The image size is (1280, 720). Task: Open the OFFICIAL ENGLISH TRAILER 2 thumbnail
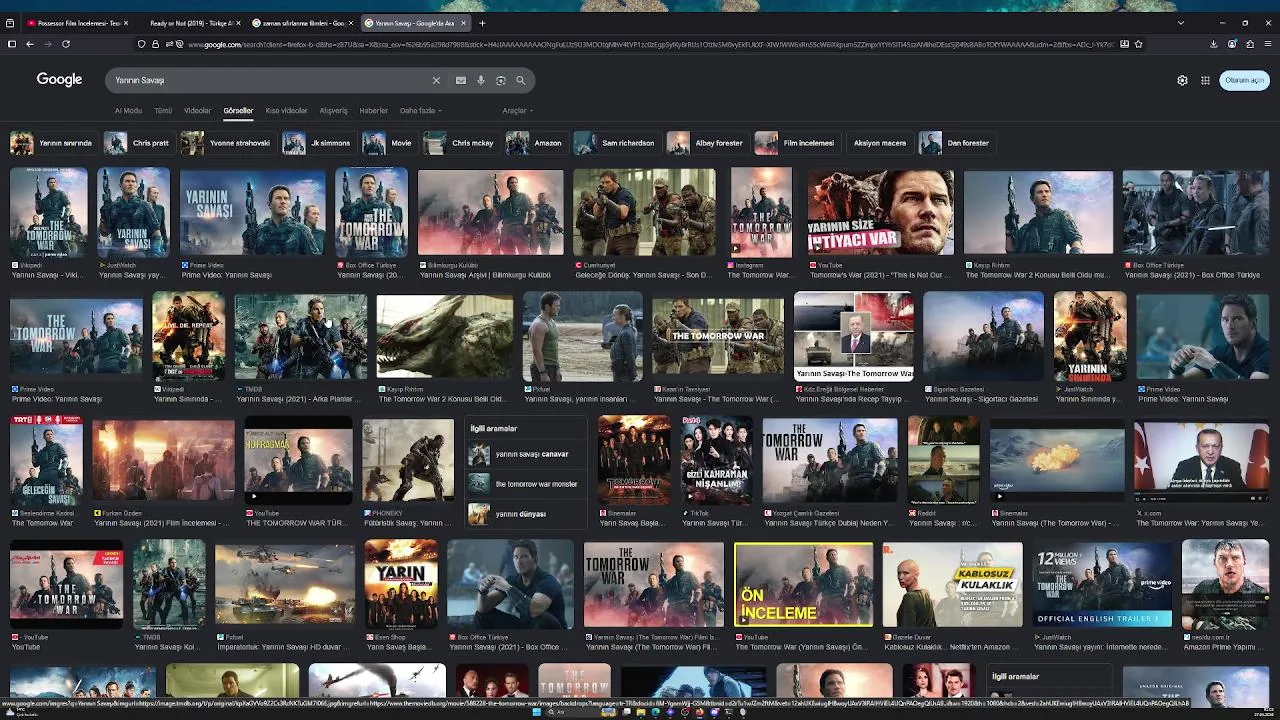click(x=1102, y=585)
